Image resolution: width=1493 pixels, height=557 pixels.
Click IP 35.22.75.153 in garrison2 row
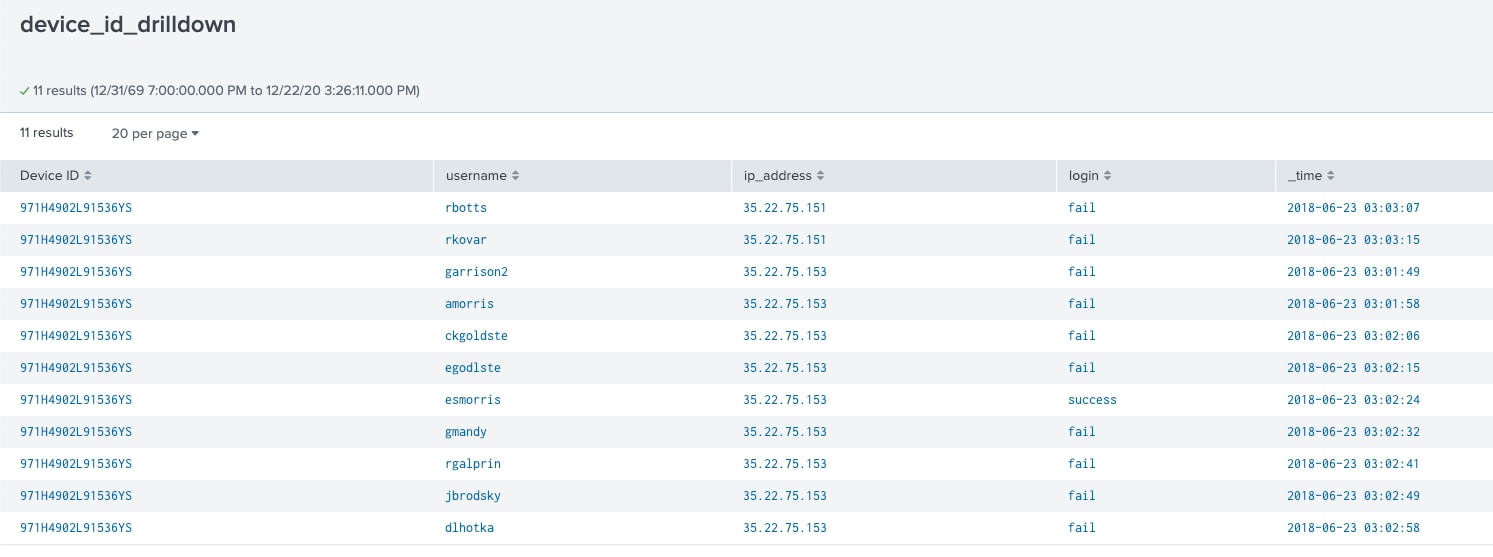[x=785, y=272]
